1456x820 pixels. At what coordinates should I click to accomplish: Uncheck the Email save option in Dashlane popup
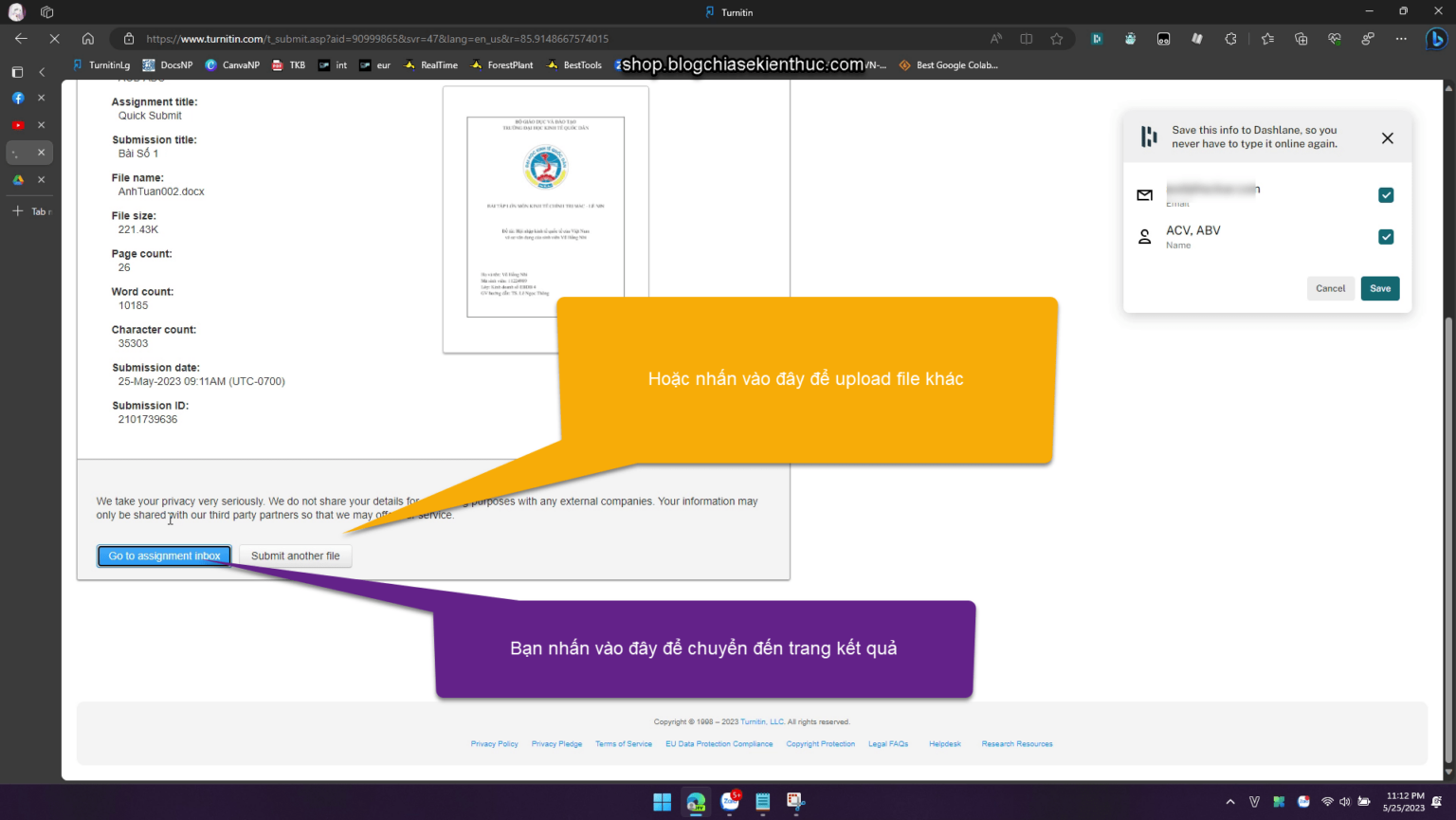point(1386,195)
